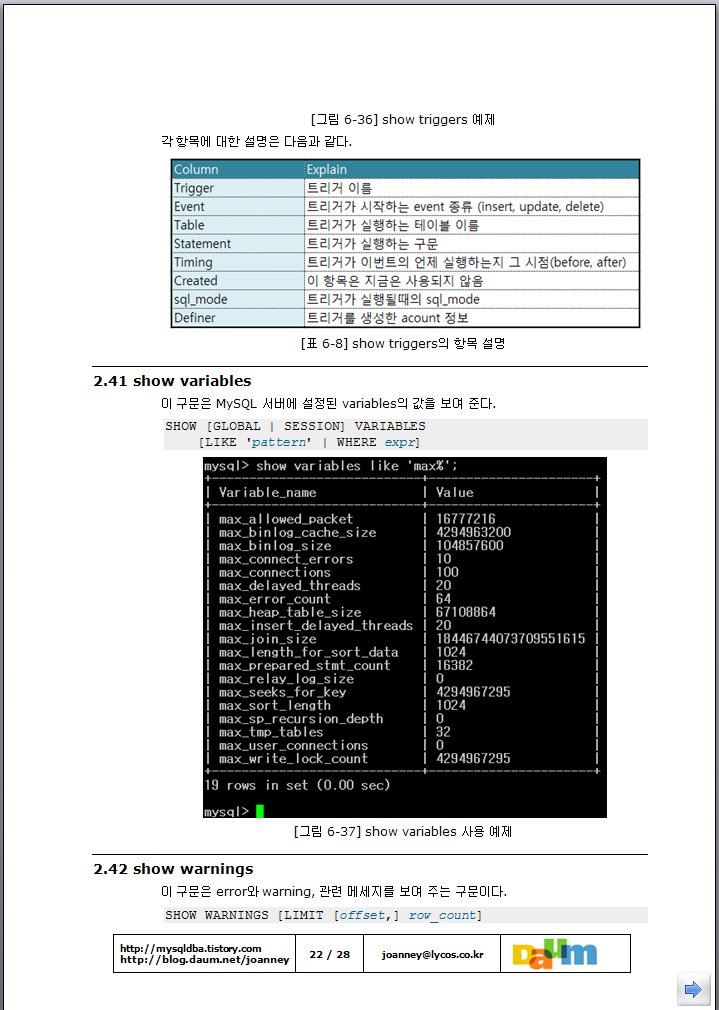Viewport: 719px width, 1010px height.
Task: Click the command show variables like 'max%'
Action: 357,466
